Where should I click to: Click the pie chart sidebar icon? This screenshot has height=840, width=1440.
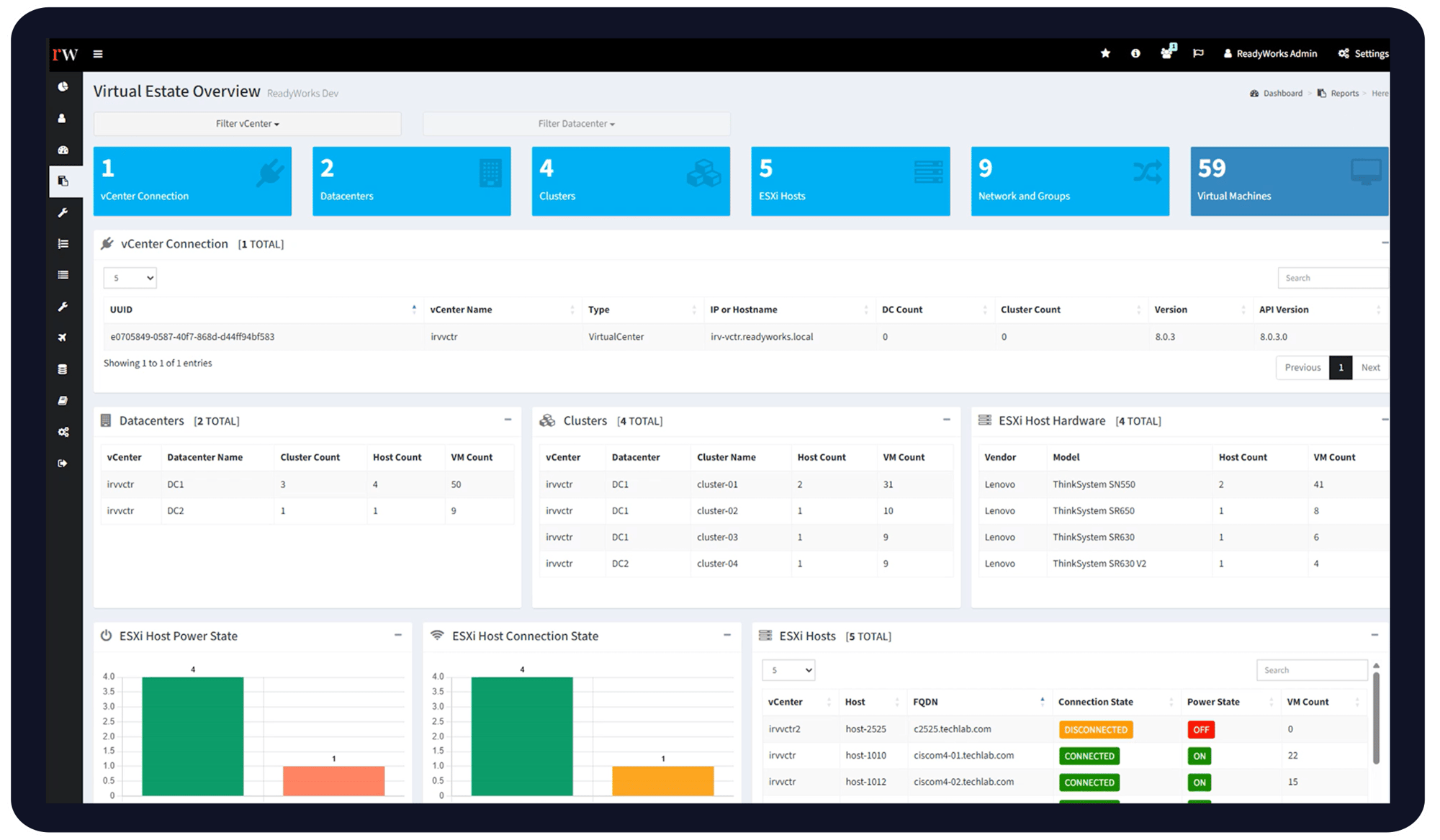pyautogui.click(x=63, y=86)
